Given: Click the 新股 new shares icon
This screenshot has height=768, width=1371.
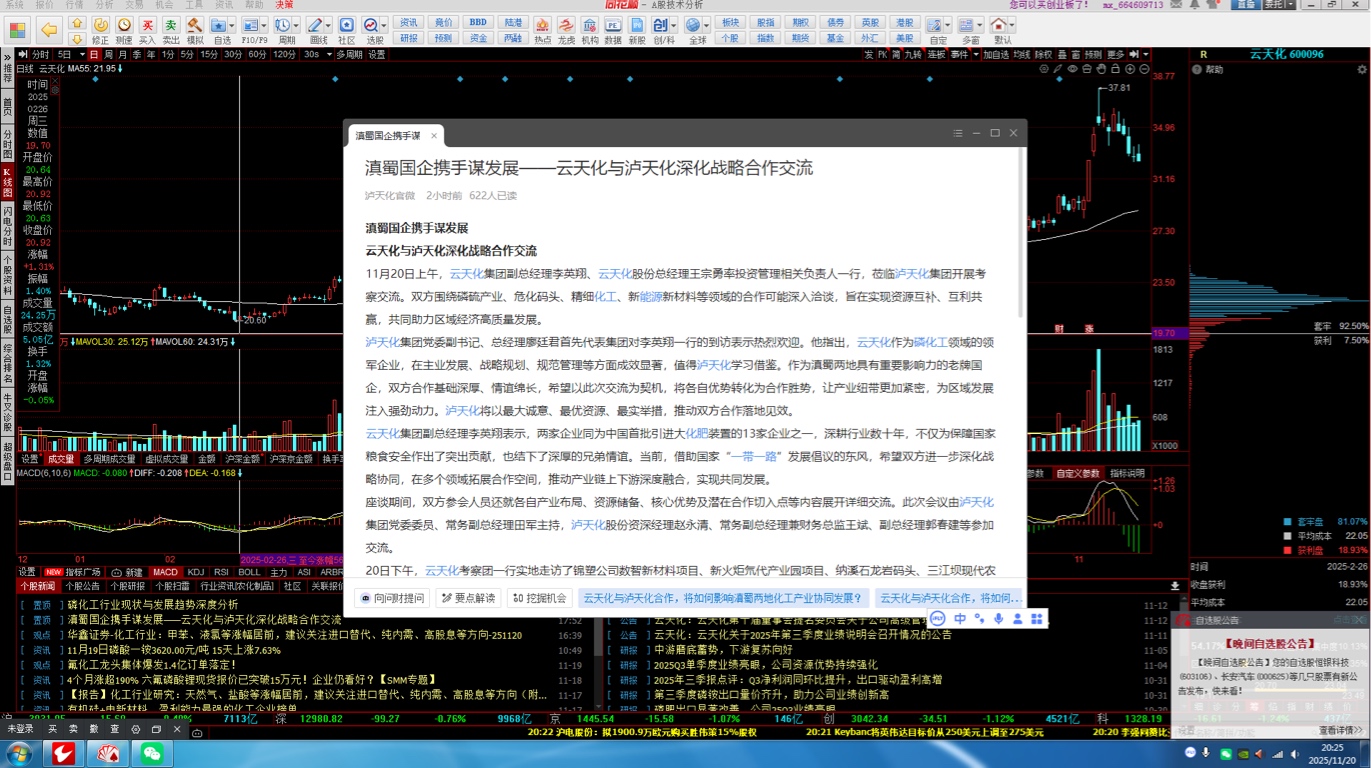Looking at the screenshot, I should (x=636, y=24).
